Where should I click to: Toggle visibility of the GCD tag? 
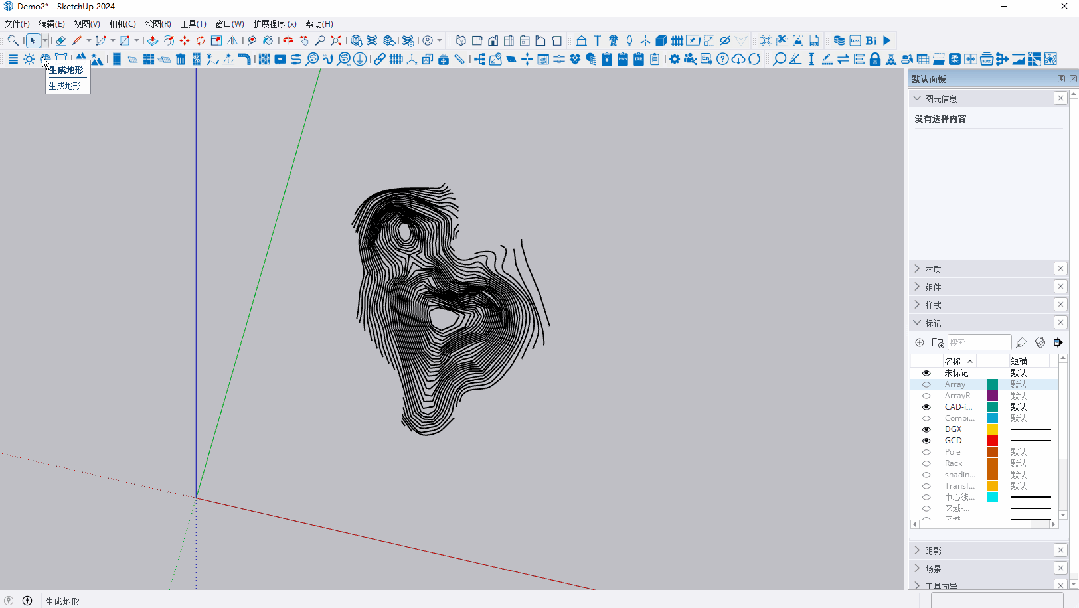click(926, 440)
